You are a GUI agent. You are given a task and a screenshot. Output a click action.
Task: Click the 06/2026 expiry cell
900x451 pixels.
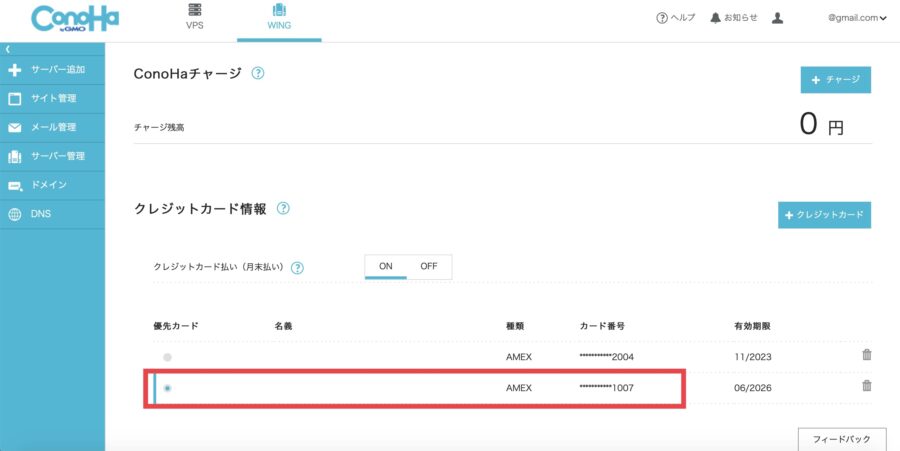click(752, 388)
